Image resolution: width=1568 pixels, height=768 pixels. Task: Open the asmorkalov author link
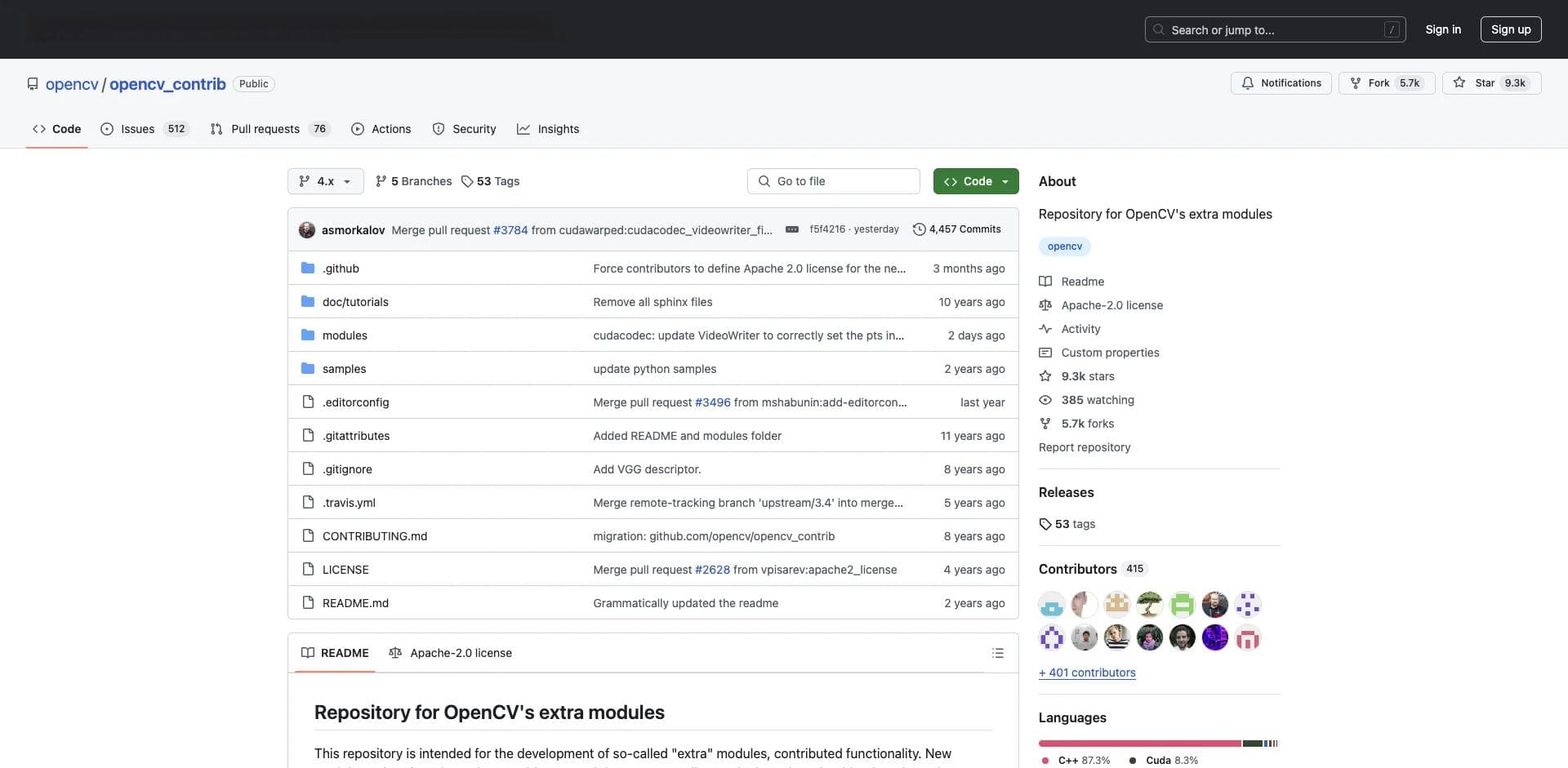[x=353, y=230]
